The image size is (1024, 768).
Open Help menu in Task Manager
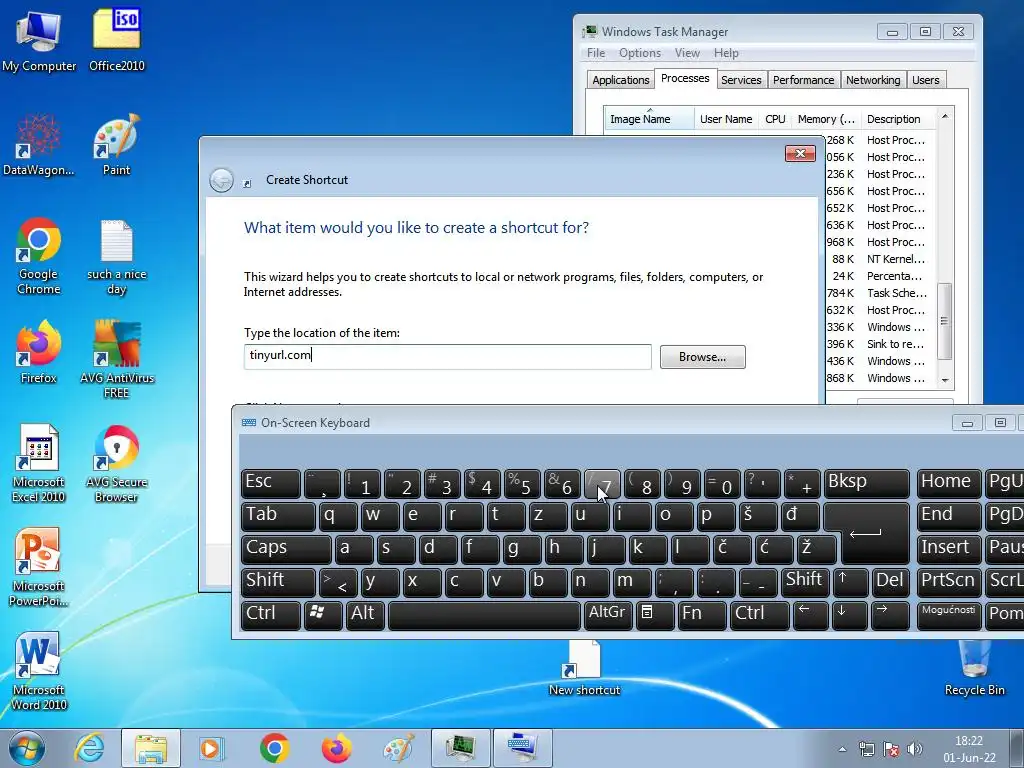[x=726, y=53]
